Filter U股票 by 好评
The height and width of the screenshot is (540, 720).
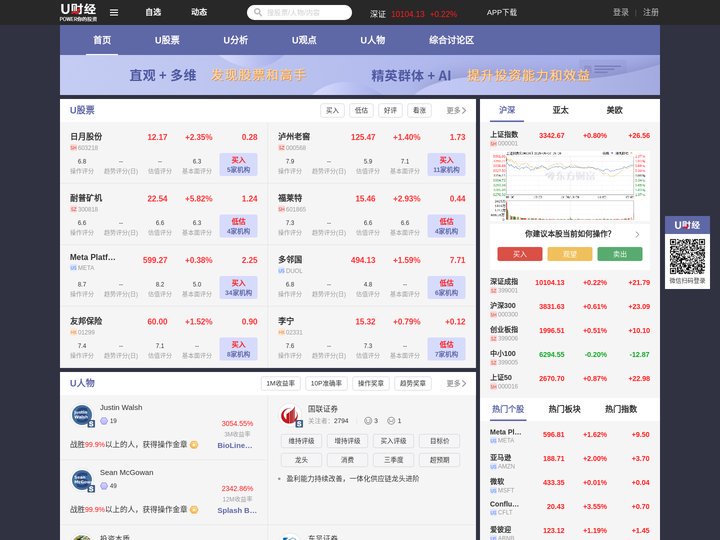pyautogui.click(x=390, y=110)
